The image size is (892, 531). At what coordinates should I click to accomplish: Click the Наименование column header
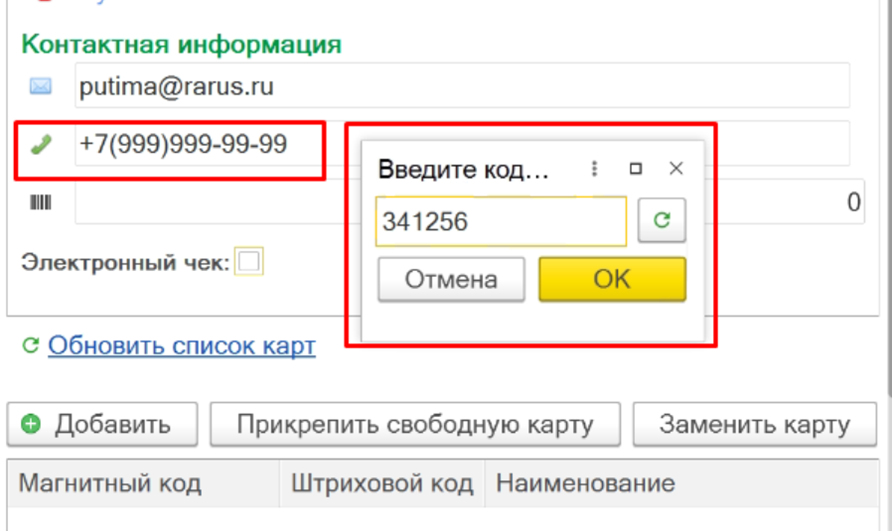(682, 484)
